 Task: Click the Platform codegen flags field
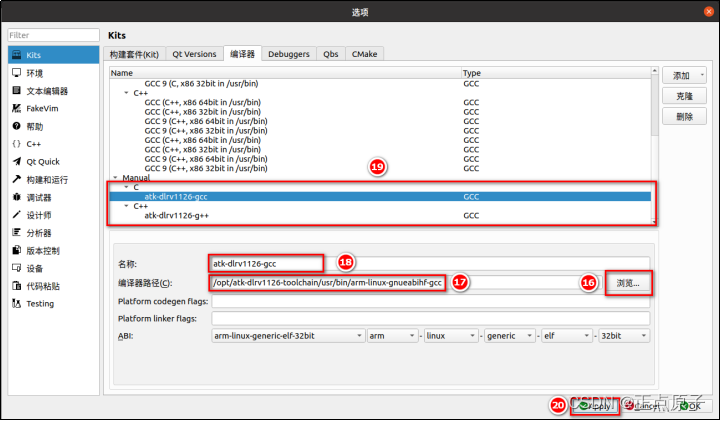430,302
